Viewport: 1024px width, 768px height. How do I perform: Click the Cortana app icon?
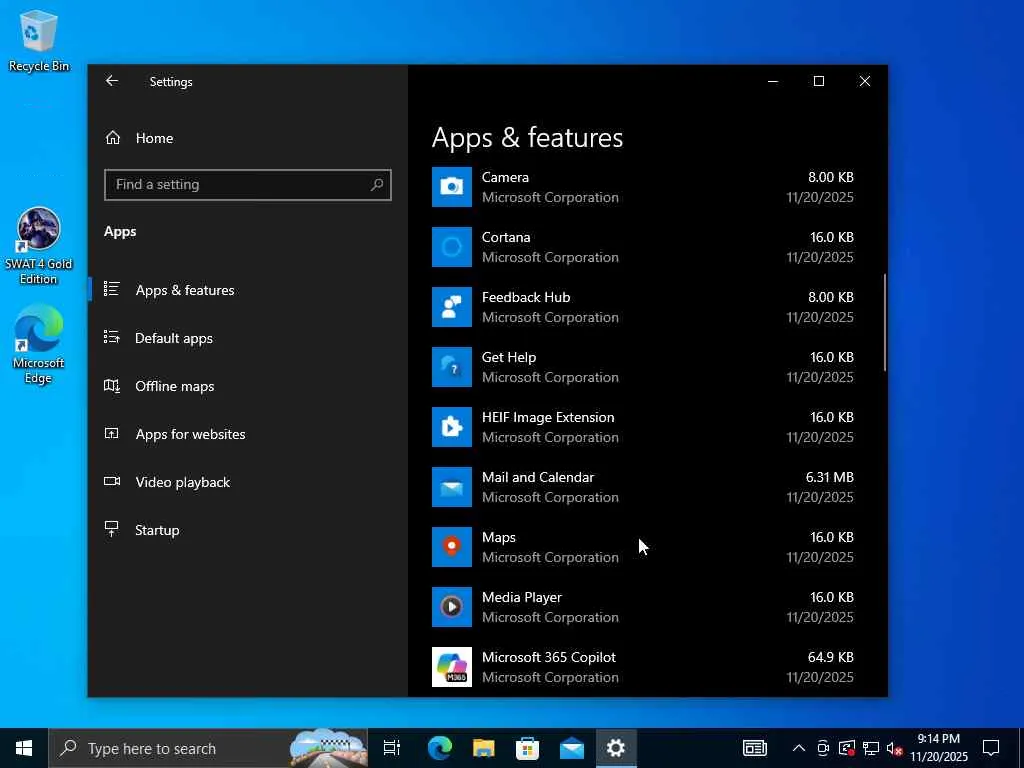451,247
